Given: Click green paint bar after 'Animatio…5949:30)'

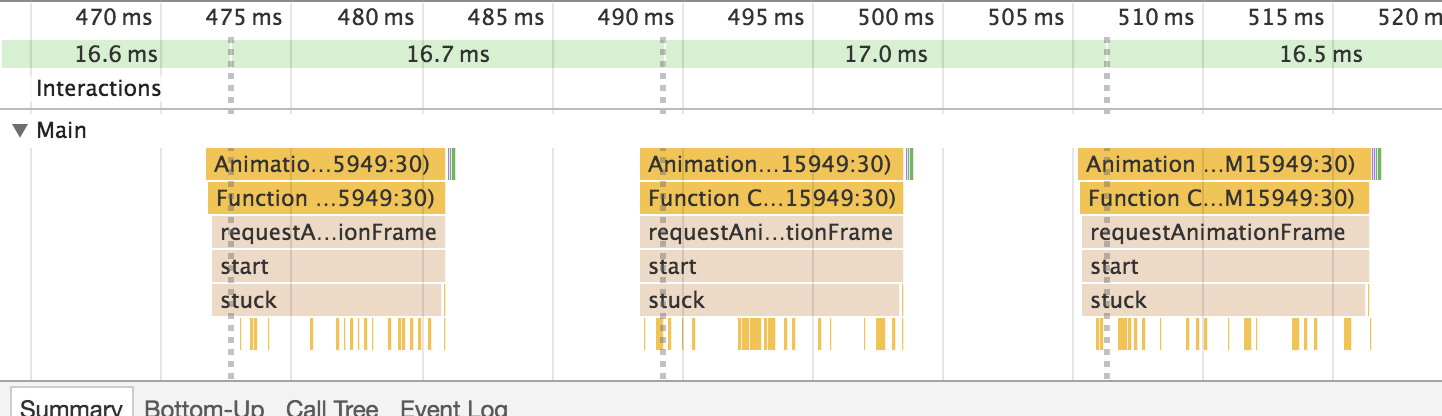Looking at the screenshot, I should 452,164.
